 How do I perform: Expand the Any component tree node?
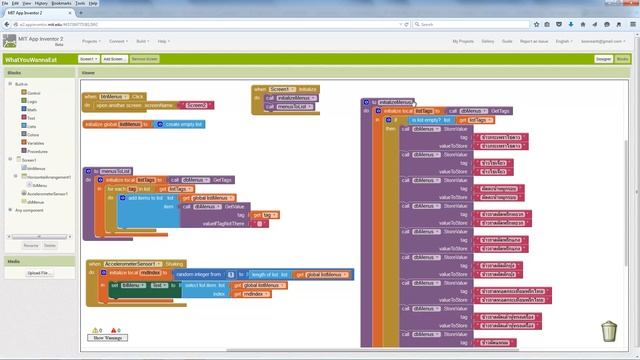tap(10, 210)
